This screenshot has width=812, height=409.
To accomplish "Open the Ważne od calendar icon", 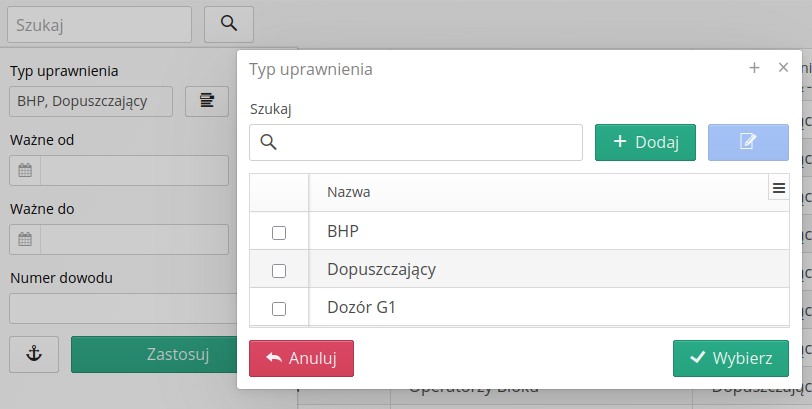I will tap(25, 170).
